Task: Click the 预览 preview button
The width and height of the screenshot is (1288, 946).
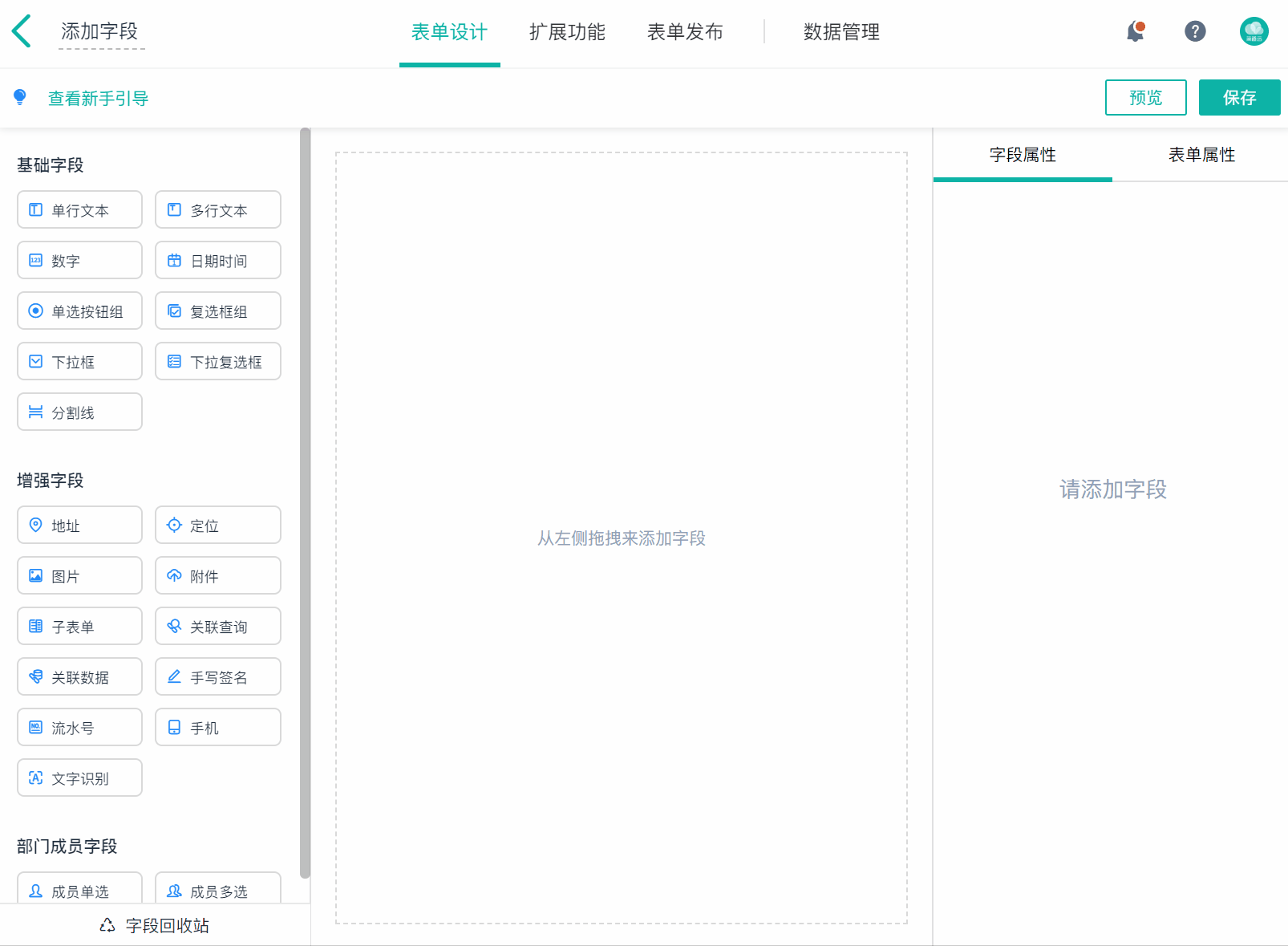Action: tap(1145, 98)
